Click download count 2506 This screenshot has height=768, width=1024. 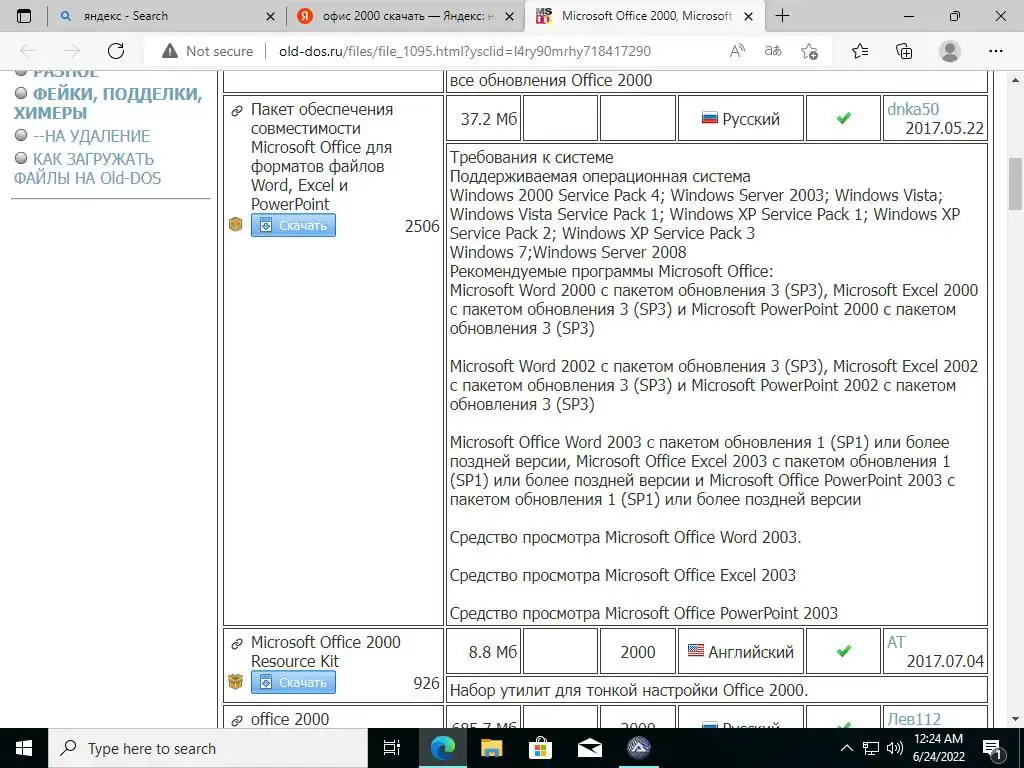pos(422,226)
